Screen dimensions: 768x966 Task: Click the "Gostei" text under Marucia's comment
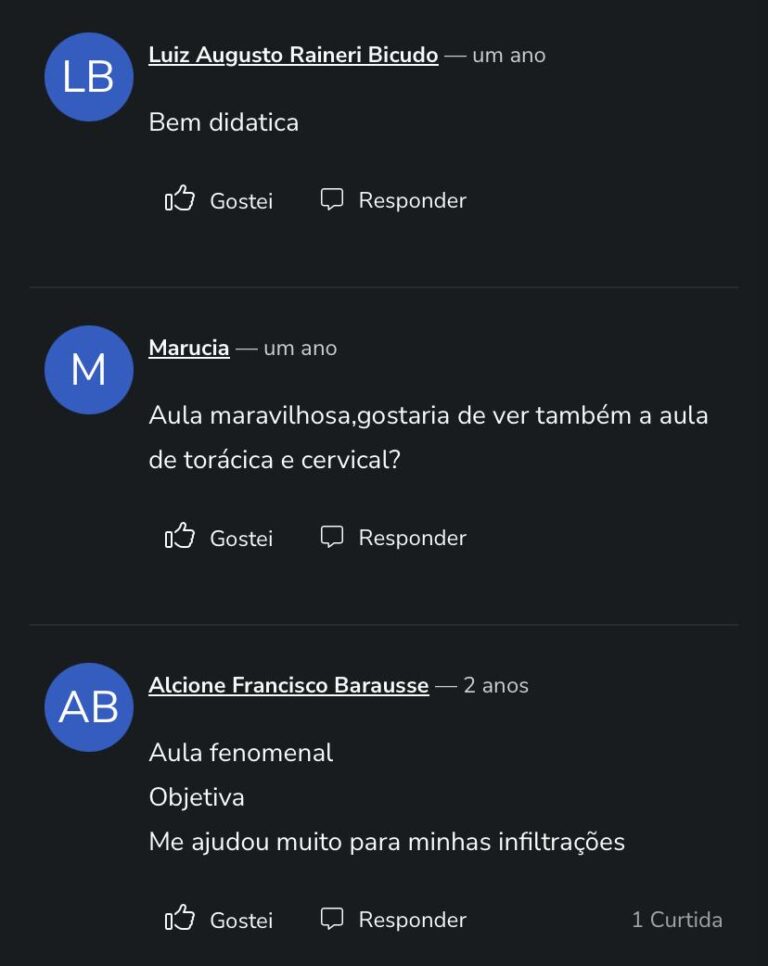pyautogui.click(x=241, y=538)
